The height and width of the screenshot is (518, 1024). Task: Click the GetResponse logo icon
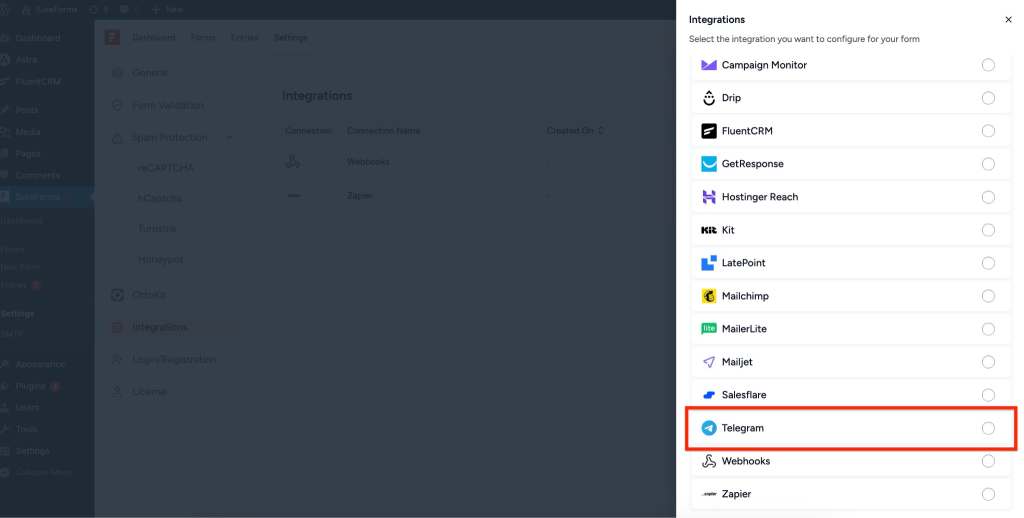709,164
